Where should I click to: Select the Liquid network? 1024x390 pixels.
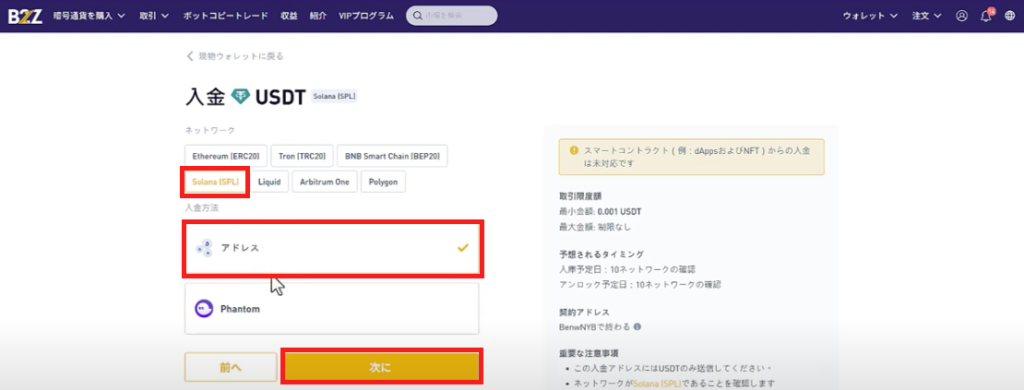269,182
